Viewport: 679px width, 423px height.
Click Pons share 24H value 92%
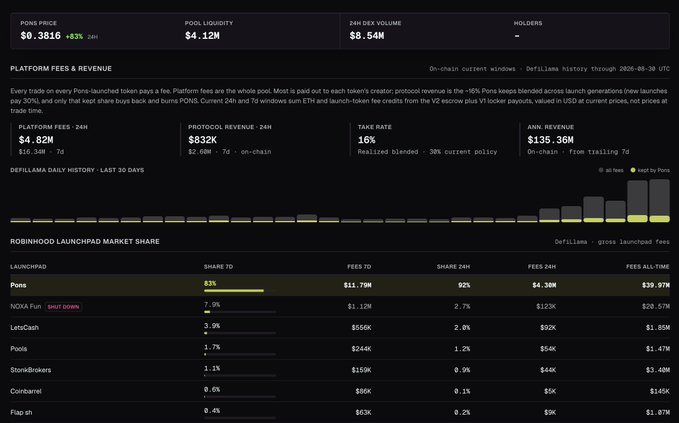pyautogui.click(x=464, y=285)
